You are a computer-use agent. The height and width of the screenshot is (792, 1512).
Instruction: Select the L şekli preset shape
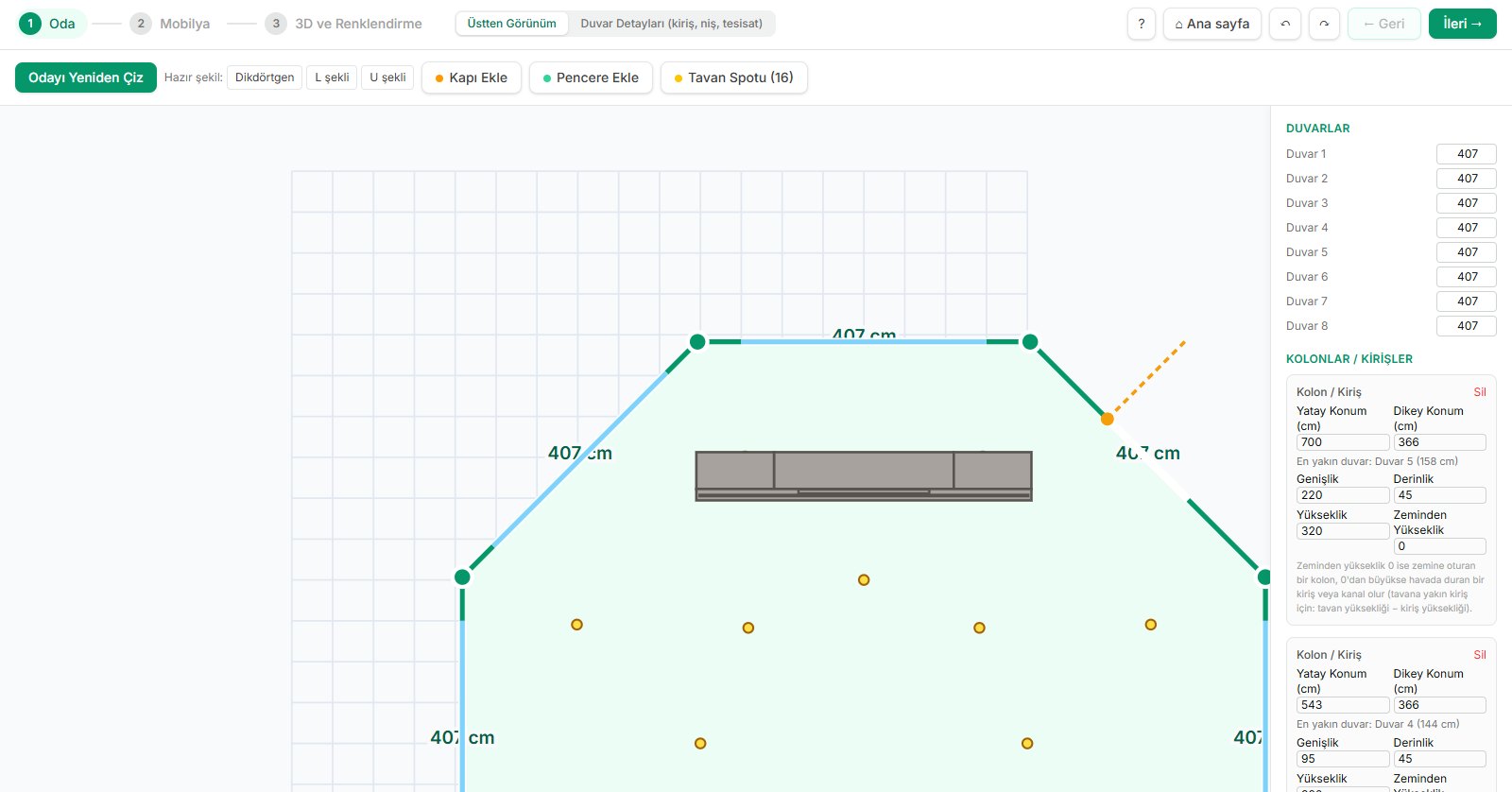(332, 77)
